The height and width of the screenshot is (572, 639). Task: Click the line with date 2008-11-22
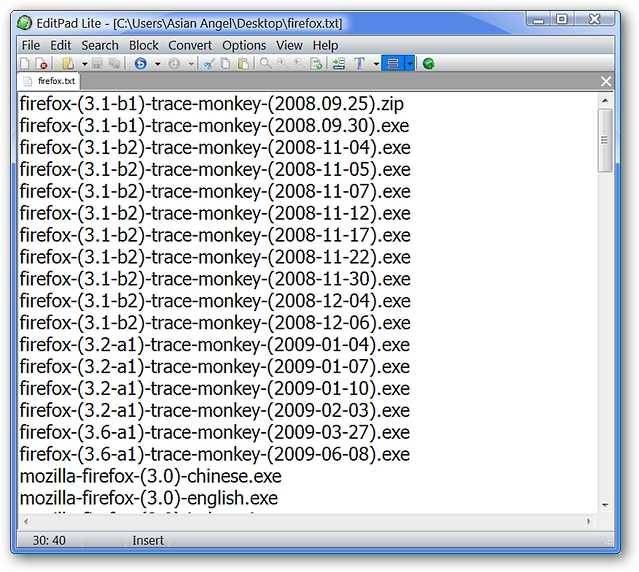click(x=215, y=257)
